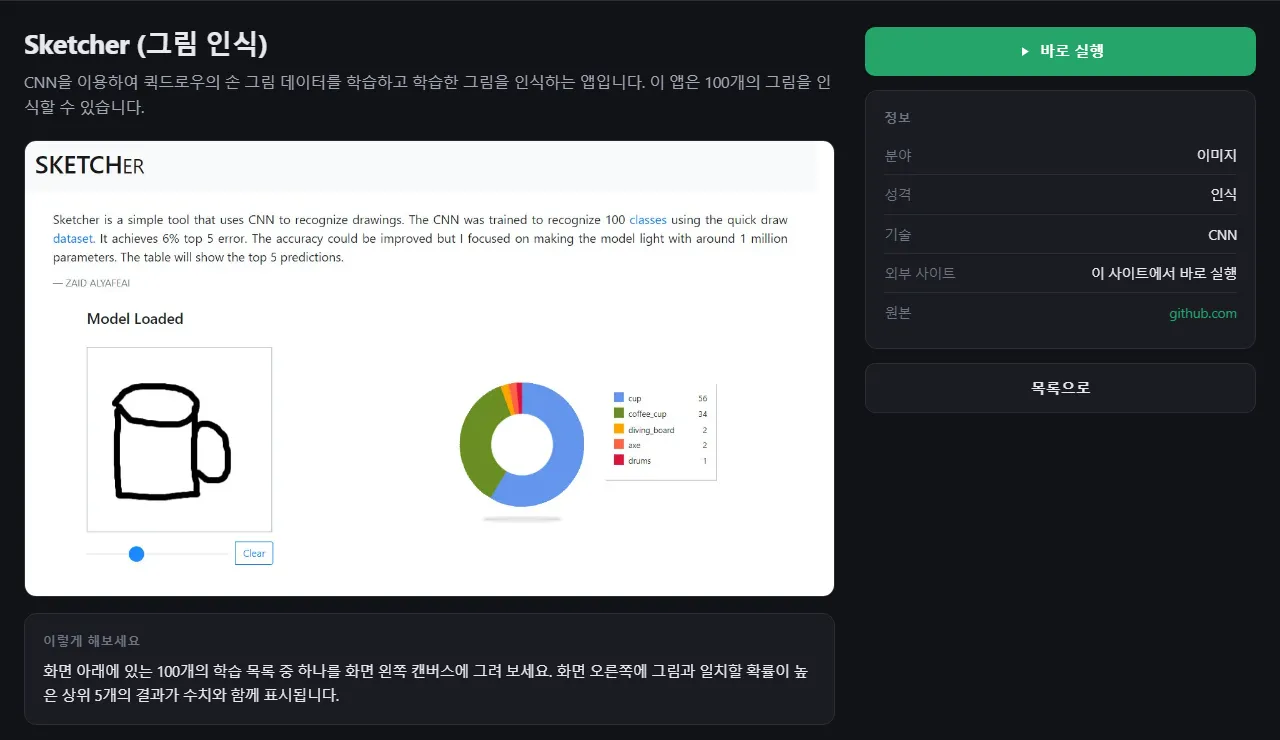Click the Sketcher (그림 인식) page title
Screen dimensions: 1280x740
(x=146, y=45)
